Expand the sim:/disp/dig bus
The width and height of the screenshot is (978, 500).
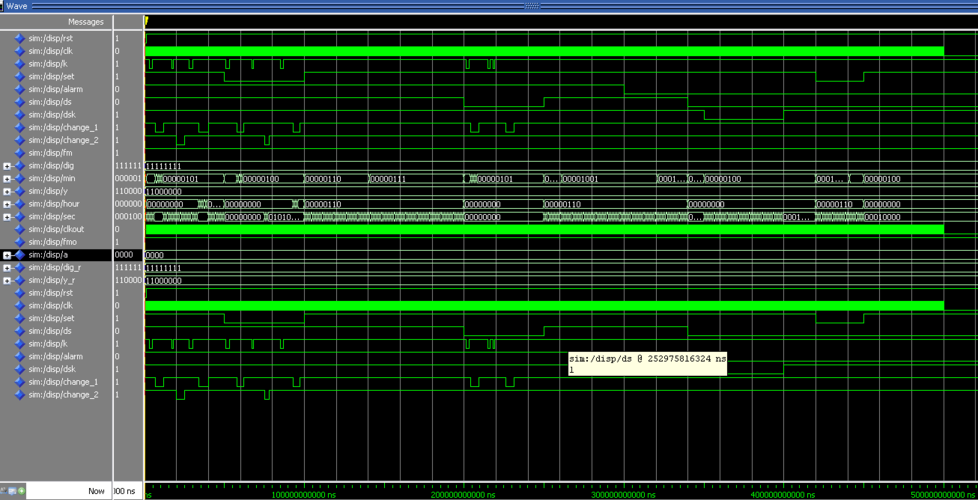pyautogui.click(x=7, y=166)
